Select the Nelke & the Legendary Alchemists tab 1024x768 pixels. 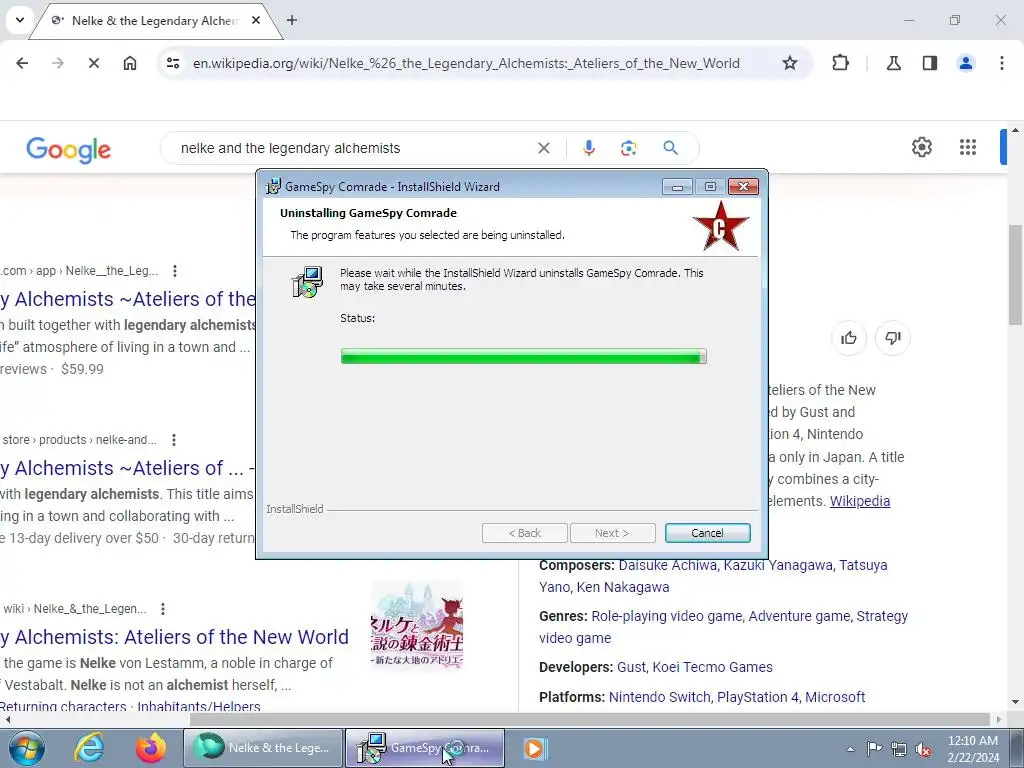pos(155,21)
